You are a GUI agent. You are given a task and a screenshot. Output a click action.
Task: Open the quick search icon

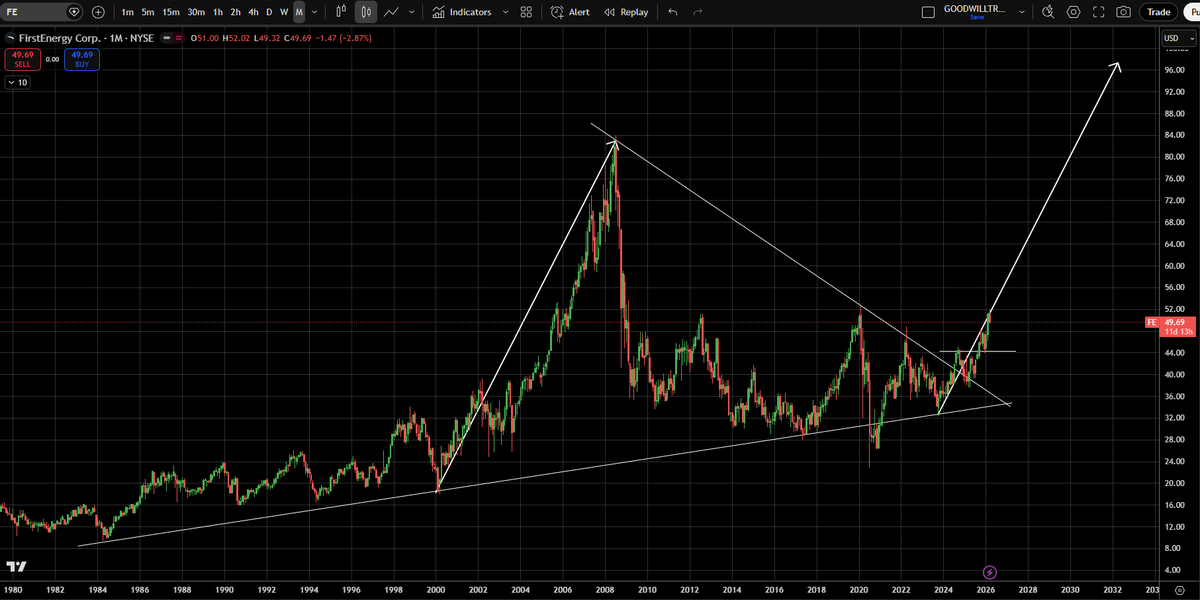(x=1048, y=12)
